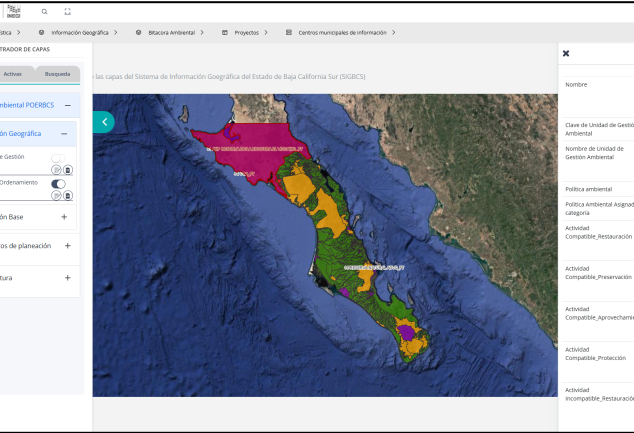Close the attribute info panel
Screen dimensions: 634x433
tap(566, 53)
